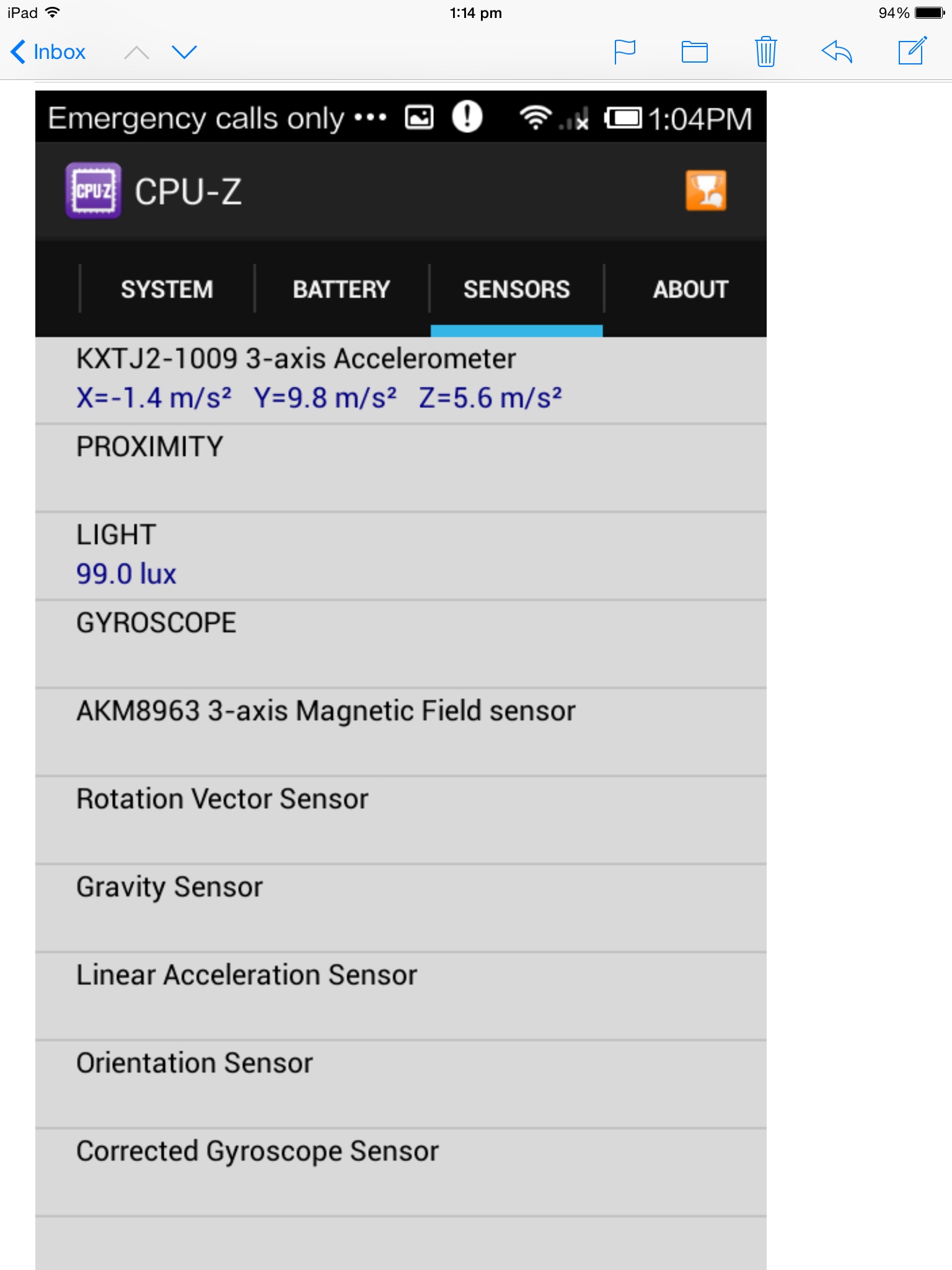Screen dimensions: 952x1270
Task: Select the KXTJ2-1009 Accelerometer row
Action: 401,380
